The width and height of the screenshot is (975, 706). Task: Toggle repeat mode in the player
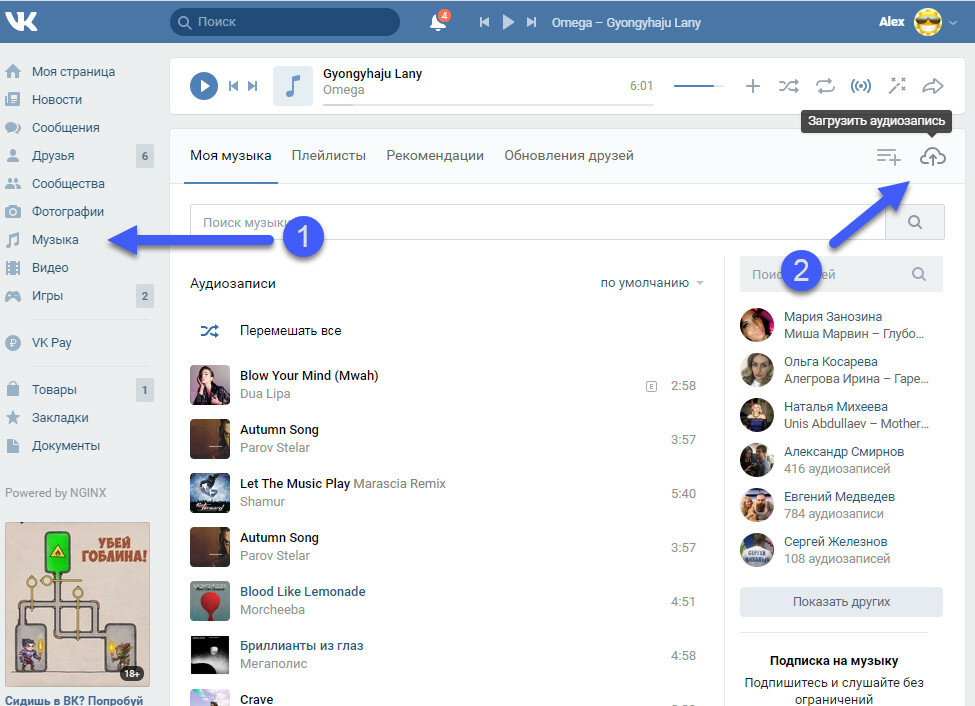click(825, 86)
